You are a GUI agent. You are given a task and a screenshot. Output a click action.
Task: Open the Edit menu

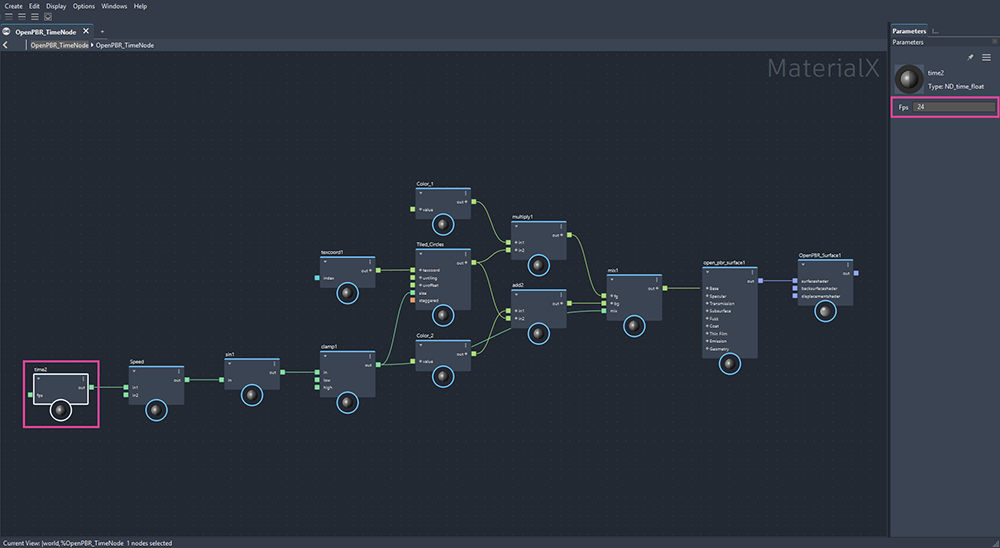34,6
